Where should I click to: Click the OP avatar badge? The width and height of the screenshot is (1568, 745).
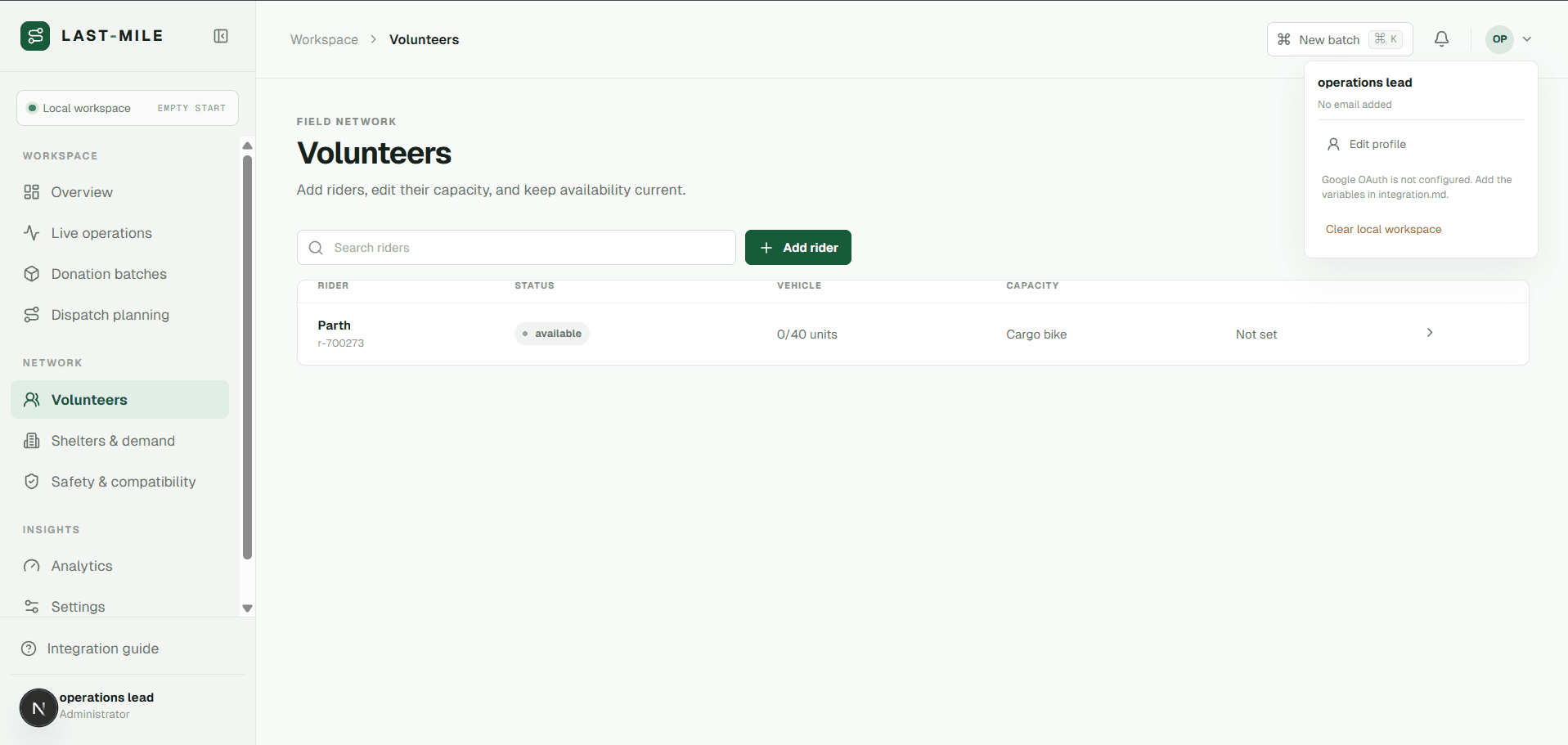1499,39
